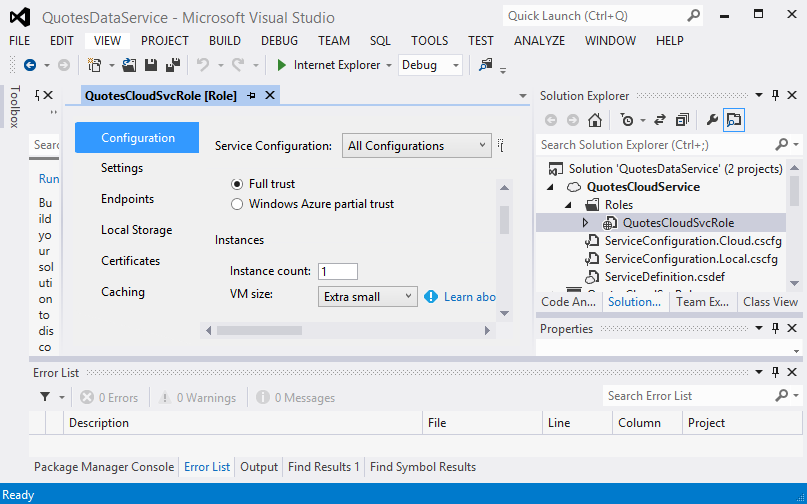Screen dimensions: 807x504
Task: Click Solution Explorer Sync with Active Document icon
Action: click(x=660, y=120)
